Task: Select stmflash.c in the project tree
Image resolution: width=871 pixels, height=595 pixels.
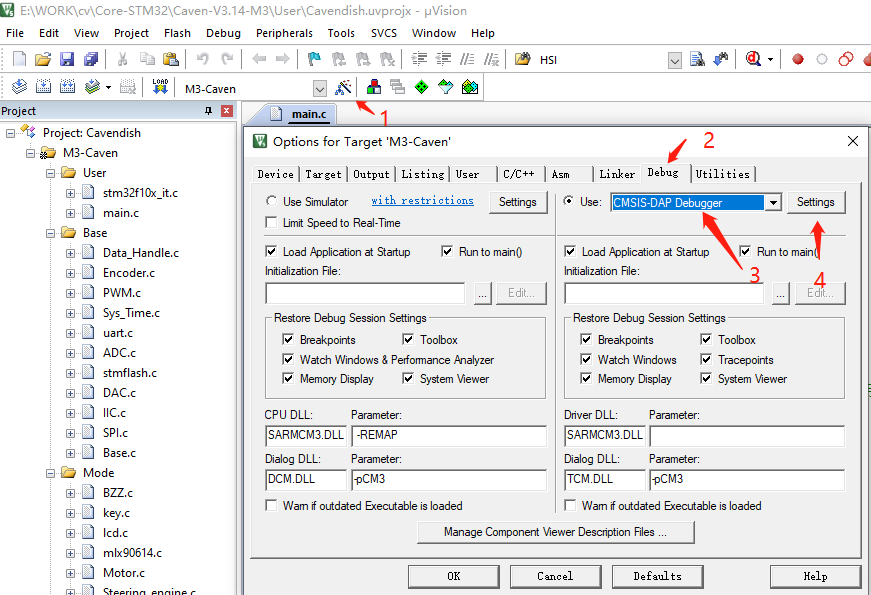Action: (129, 373)
